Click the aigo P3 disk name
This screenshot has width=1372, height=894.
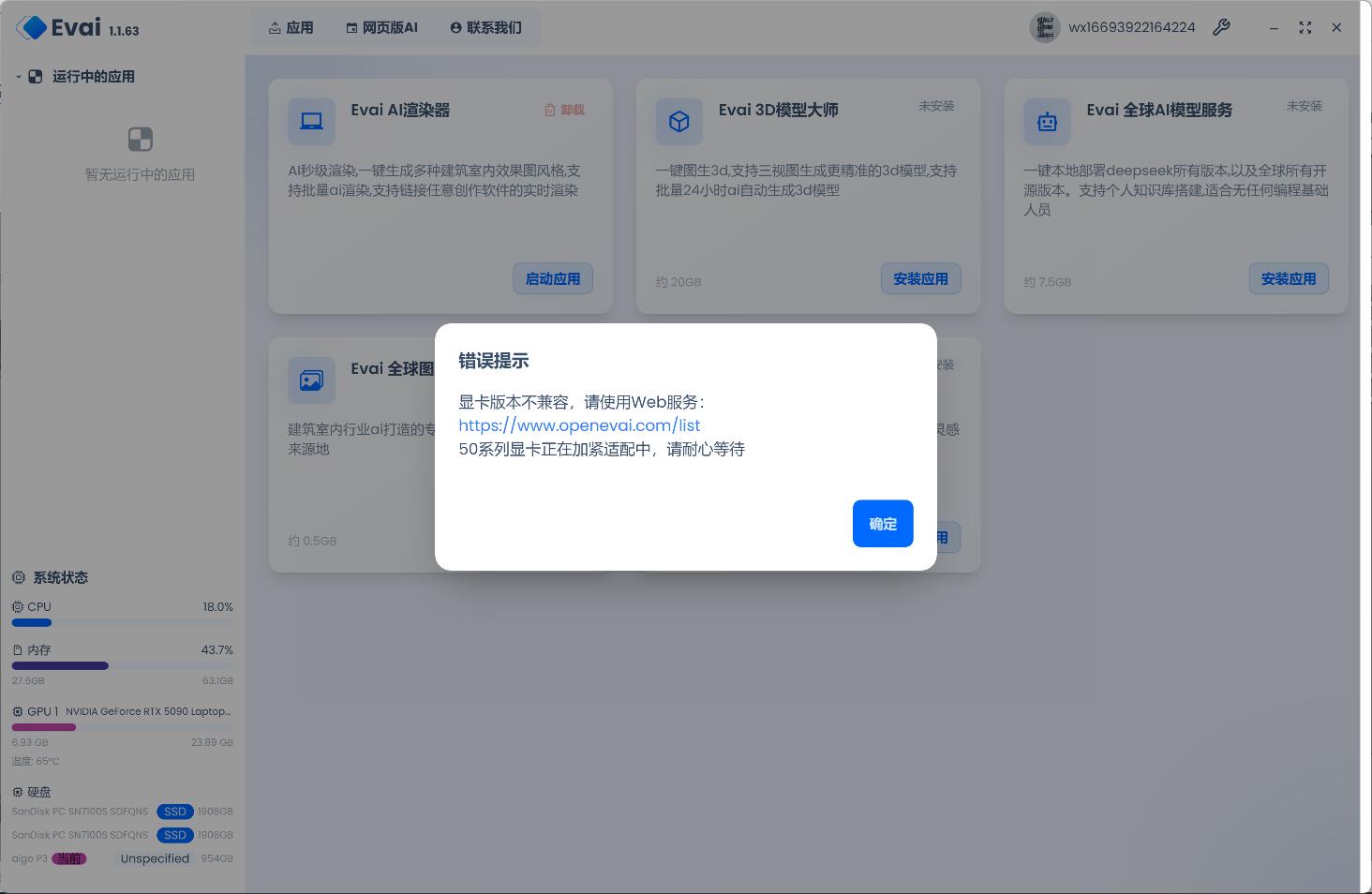click(29, 858)
